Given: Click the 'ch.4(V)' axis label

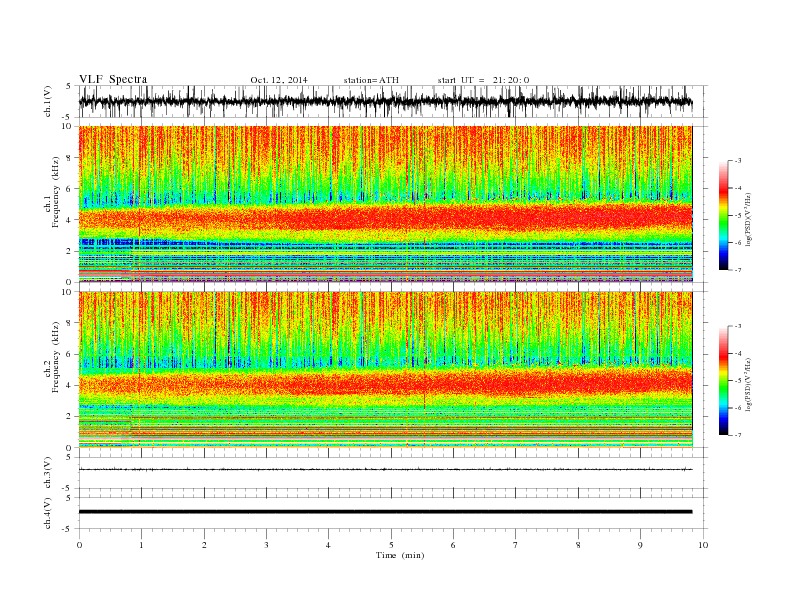Looking at the screenshot, I should click(48, 513).
